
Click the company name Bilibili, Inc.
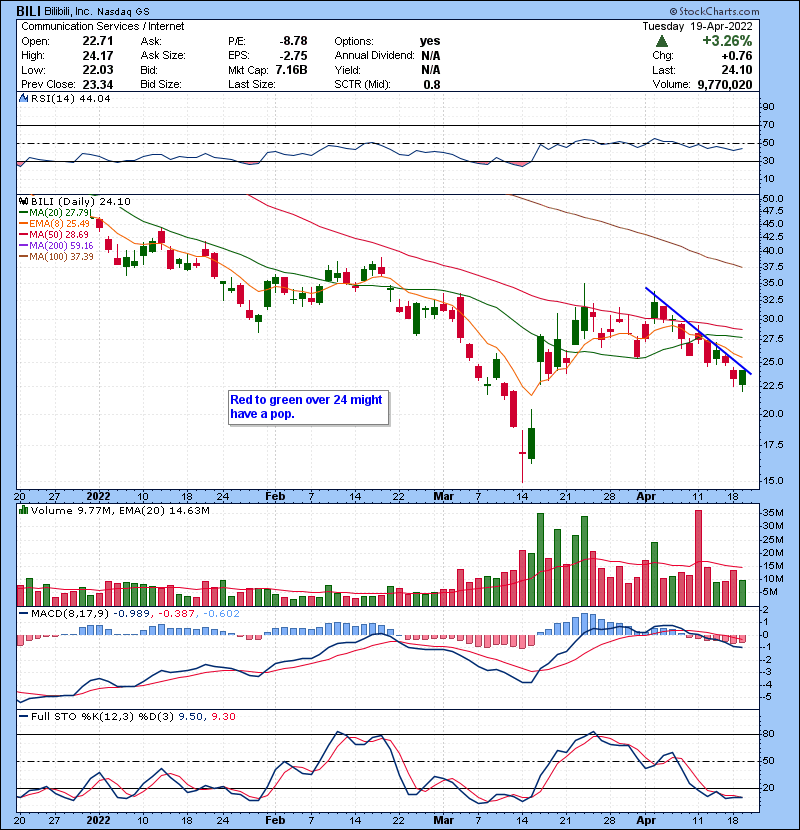[x=66, y=11]
